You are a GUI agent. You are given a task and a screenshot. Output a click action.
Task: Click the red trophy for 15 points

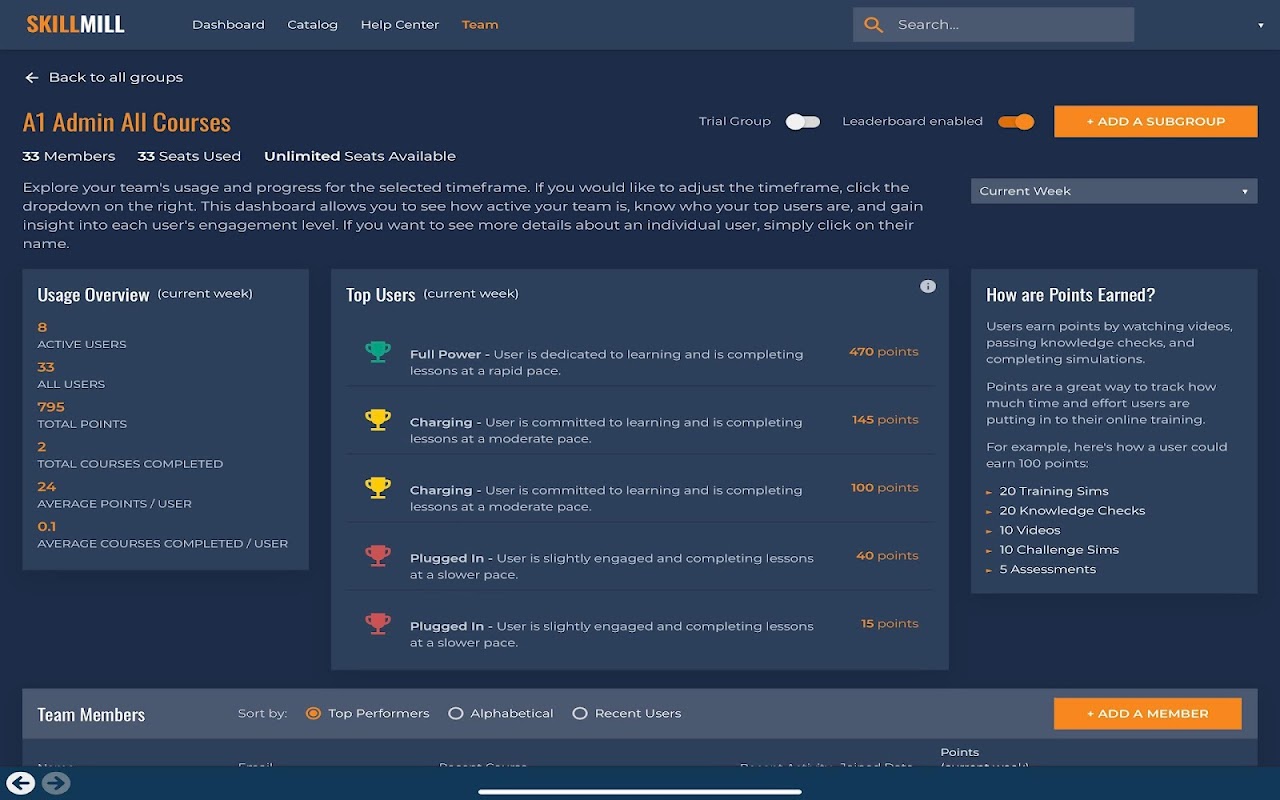[x=378, y=623]
